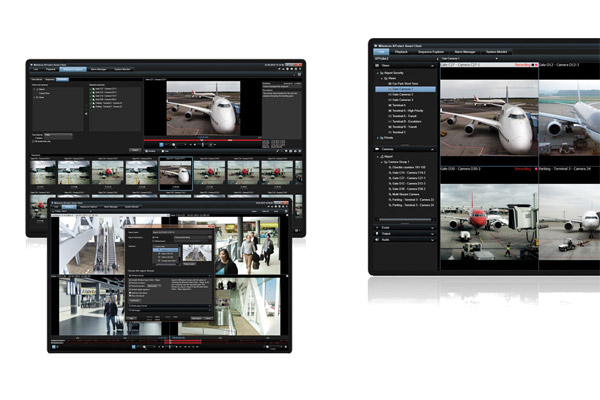Click highlighted white jumbo thumbnail in sequence strip
Screen dimensions: 600x400
175,173
